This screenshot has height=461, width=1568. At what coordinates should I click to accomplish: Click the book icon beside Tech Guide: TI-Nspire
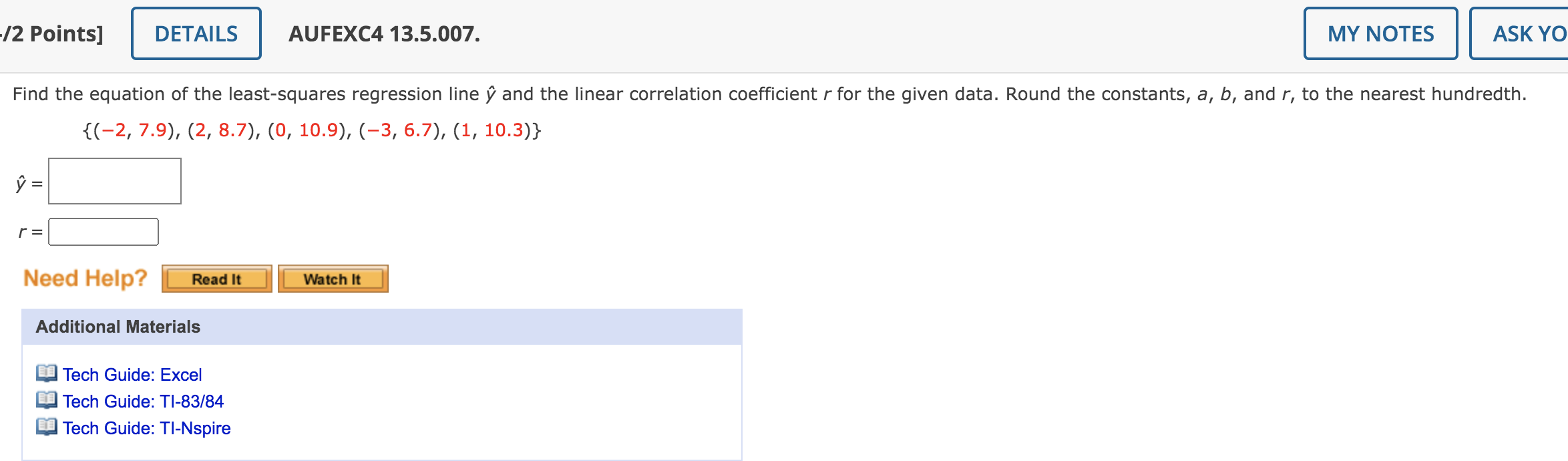coord(46,428)
